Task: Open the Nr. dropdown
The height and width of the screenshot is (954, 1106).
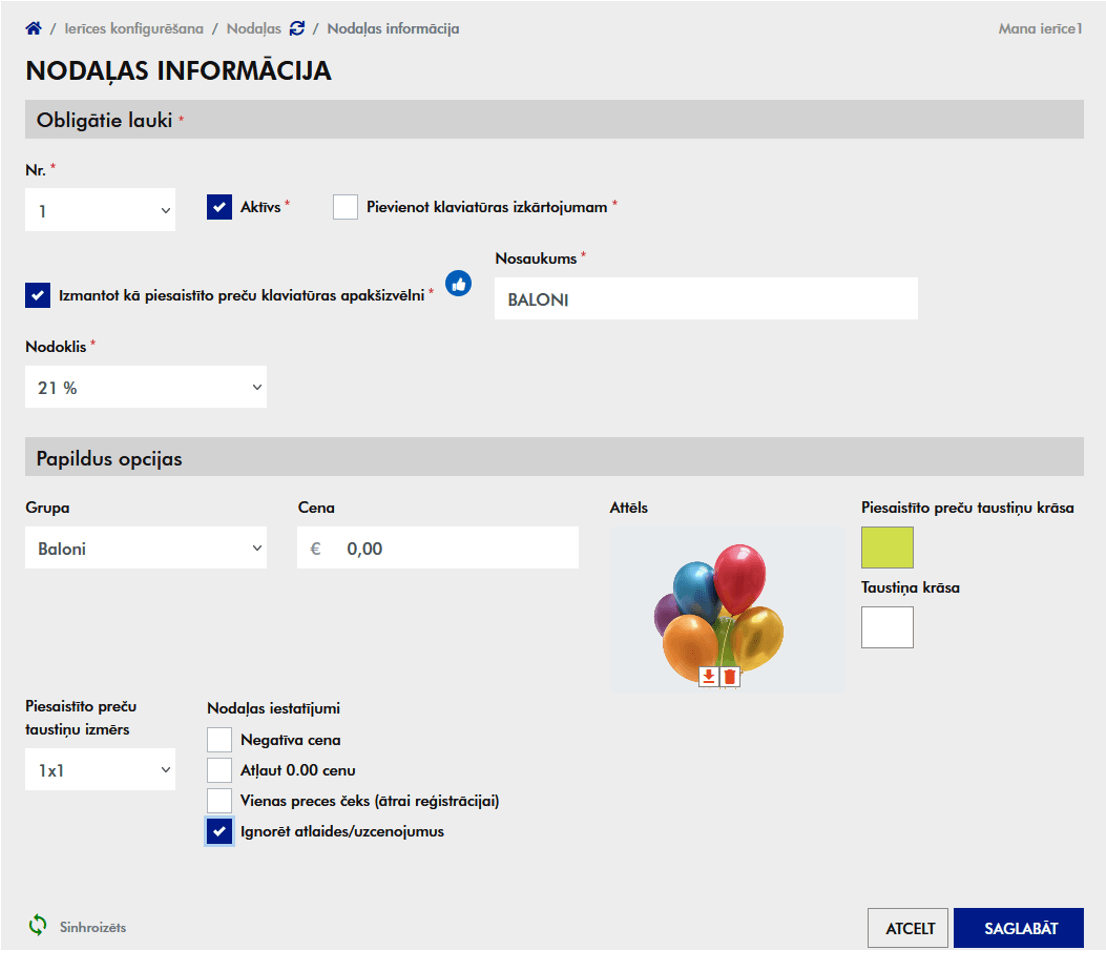Action: click(100, 209)
